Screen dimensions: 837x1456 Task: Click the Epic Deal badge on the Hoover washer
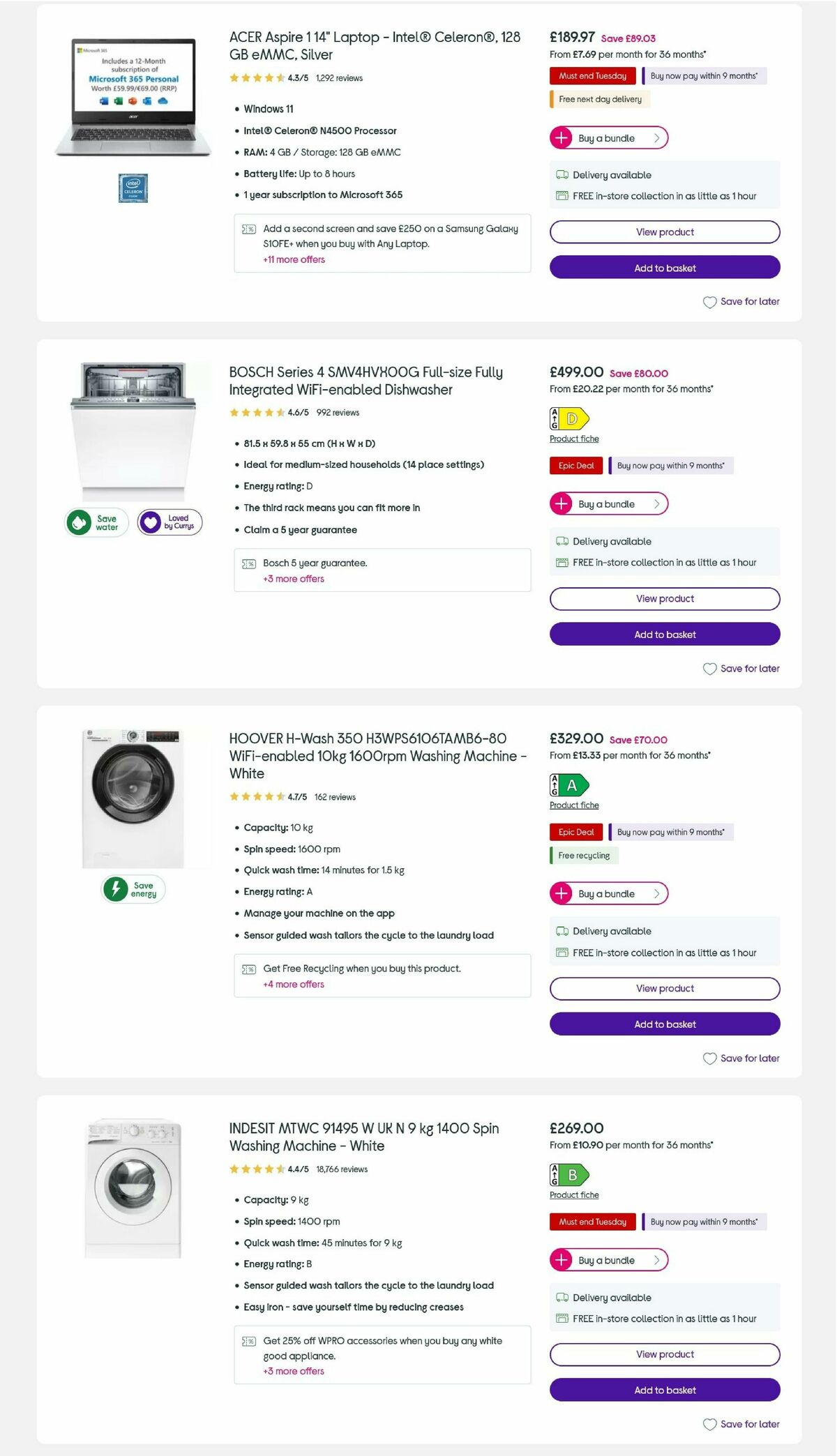click(x=575, y=832)
